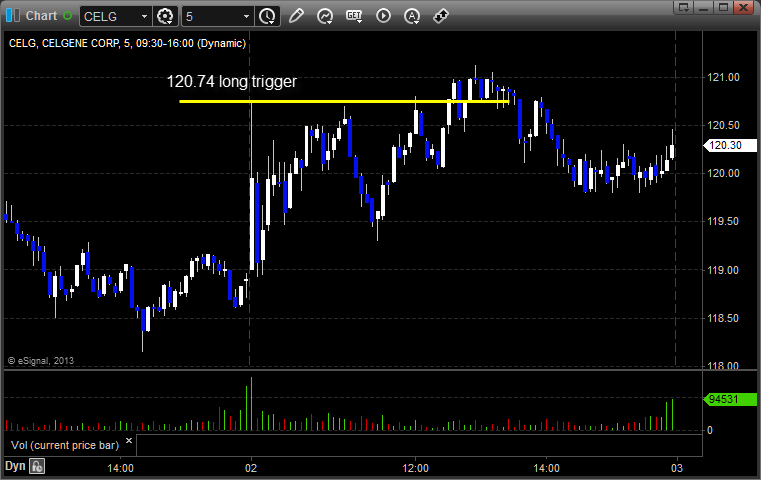
Task: Open the chart settings gear menu
Action: (x=165, y=17)
